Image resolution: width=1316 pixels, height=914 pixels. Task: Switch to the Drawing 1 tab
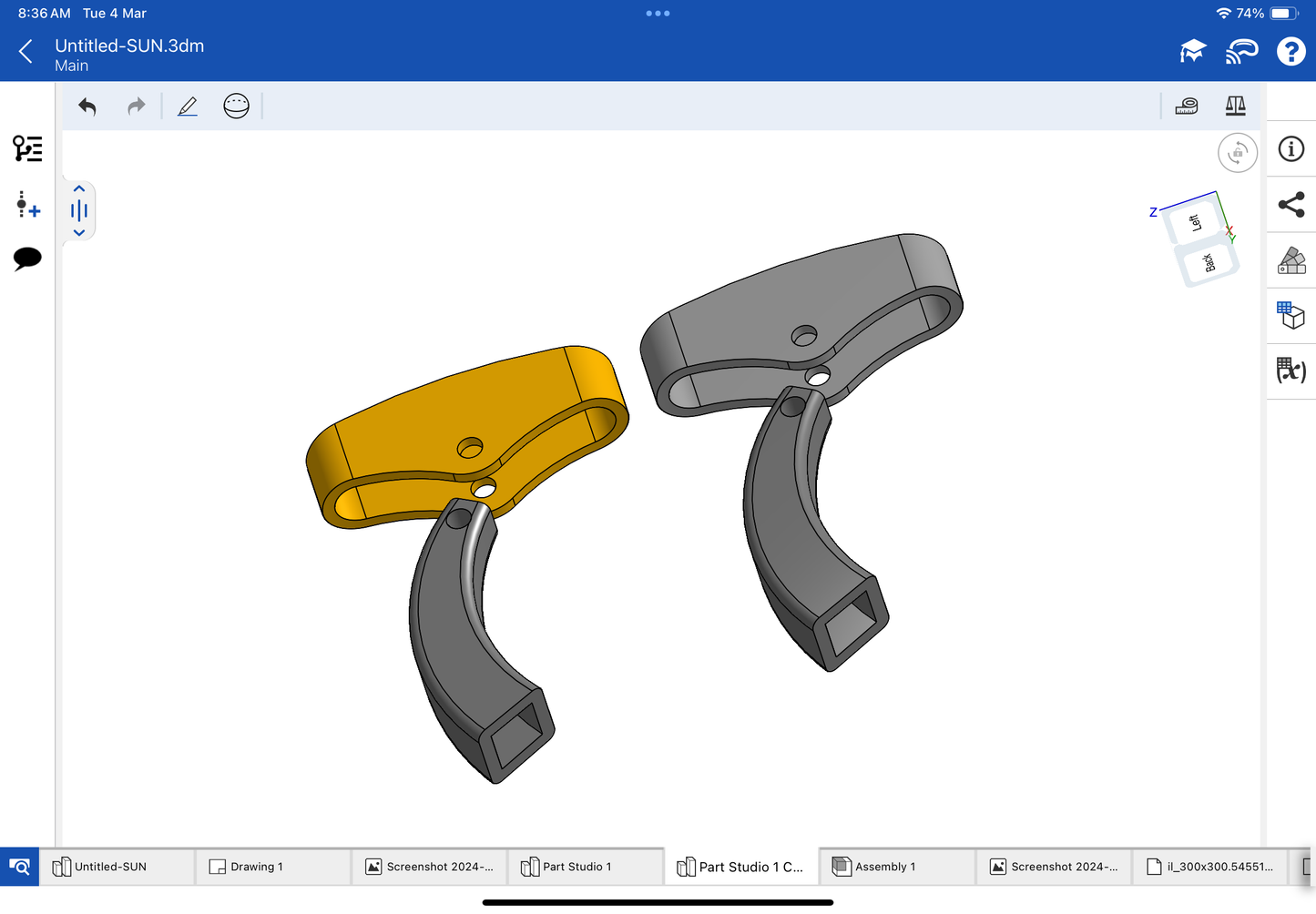click(272, 867)
